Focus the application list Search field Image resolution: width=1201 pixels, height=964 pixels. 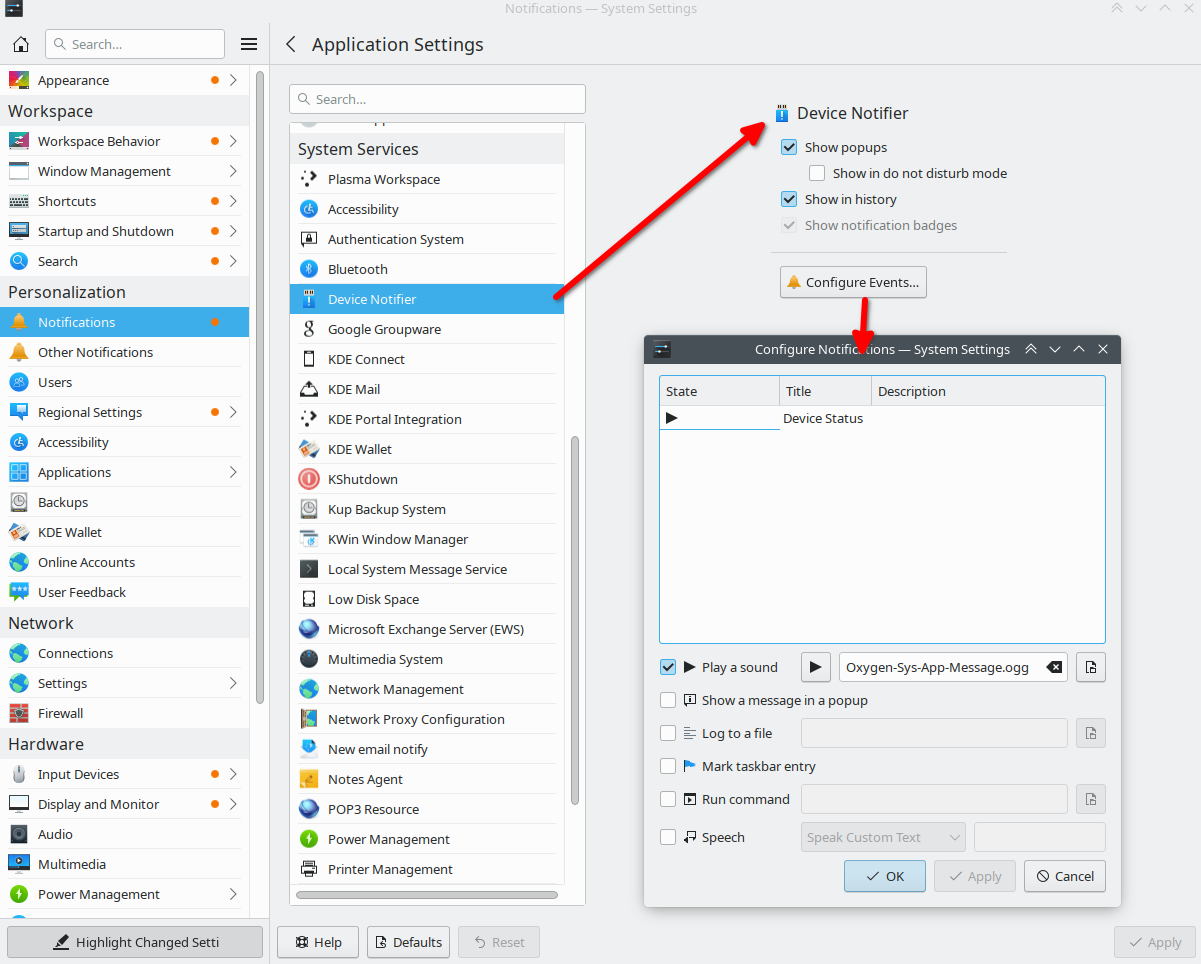(437, 99)
